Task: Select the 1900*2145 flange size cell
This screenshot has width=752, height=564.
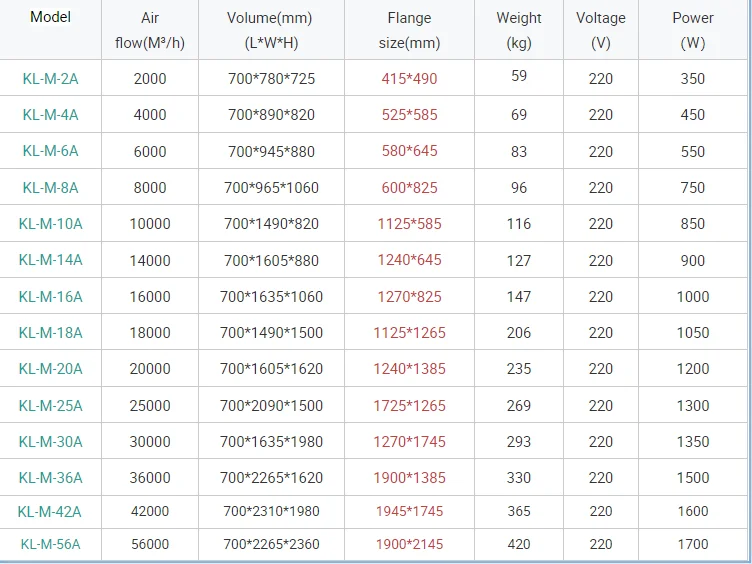Action: (x=409, y=545)
